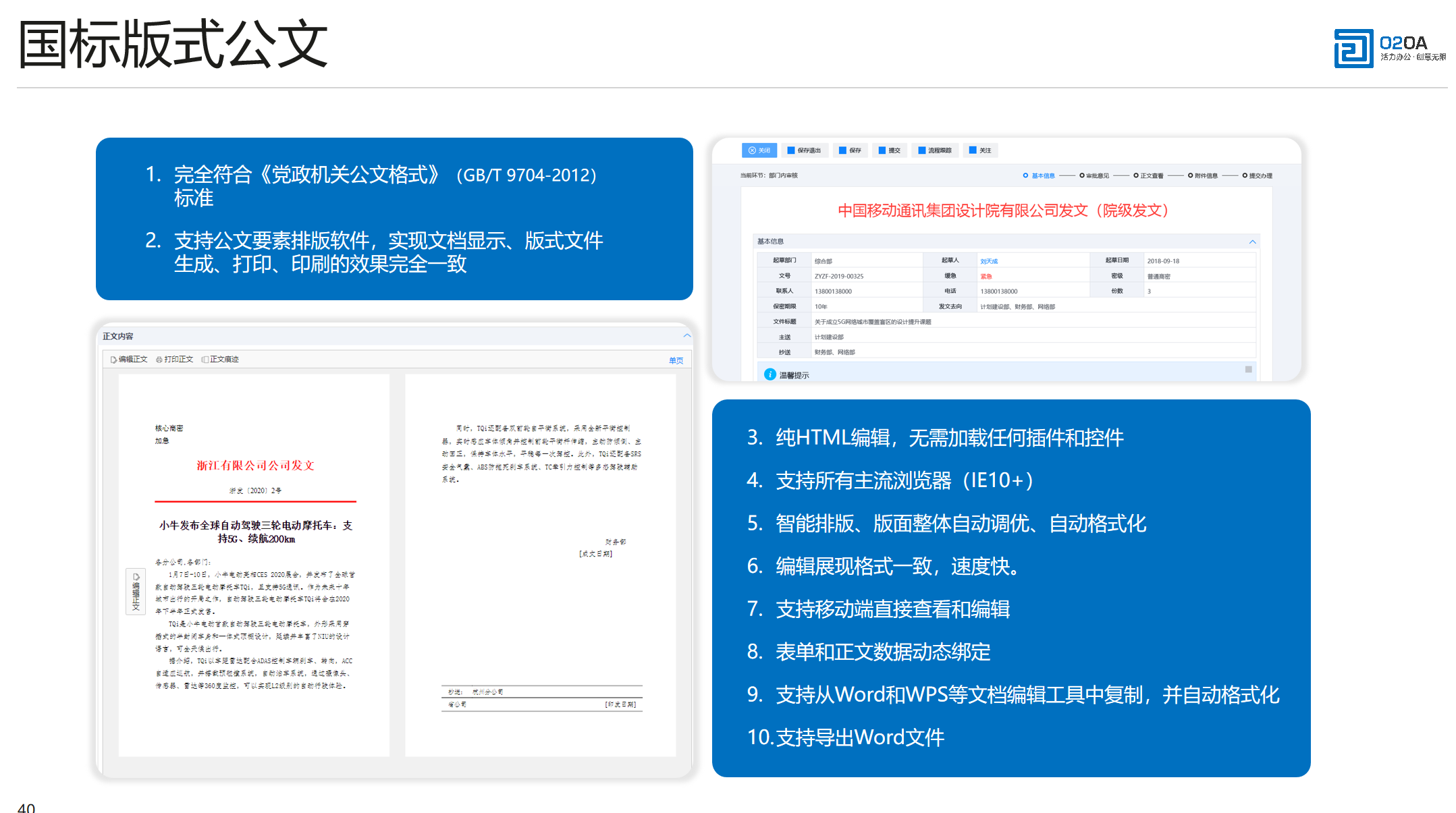Click the 当前环节：部门内审核 status text

point(769,175)
